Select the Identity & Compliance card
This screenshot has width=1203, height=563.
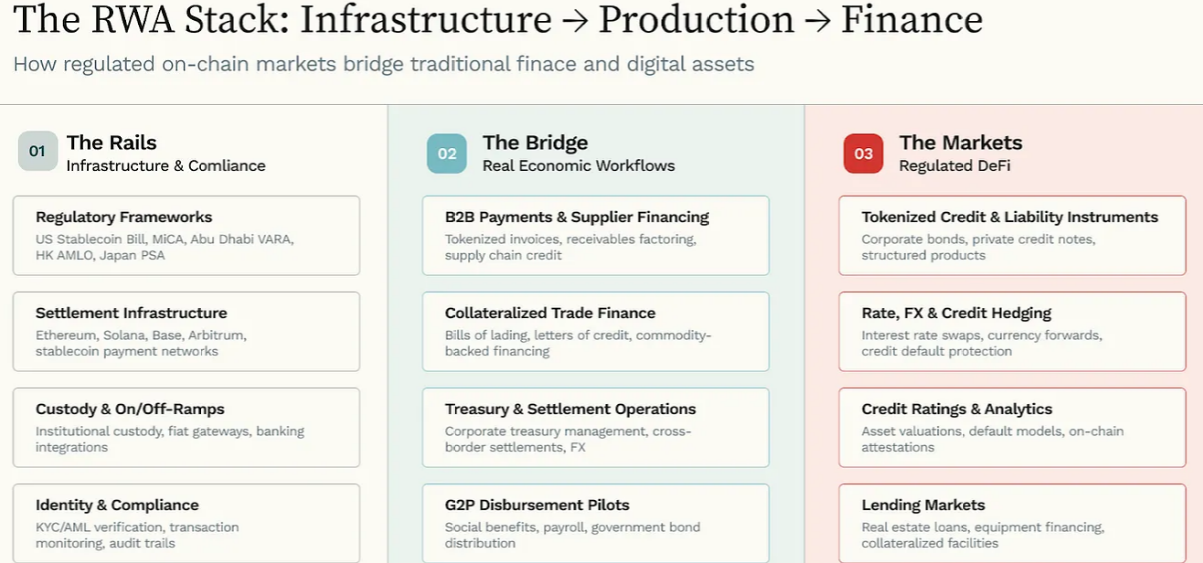(x=186, y=522)
